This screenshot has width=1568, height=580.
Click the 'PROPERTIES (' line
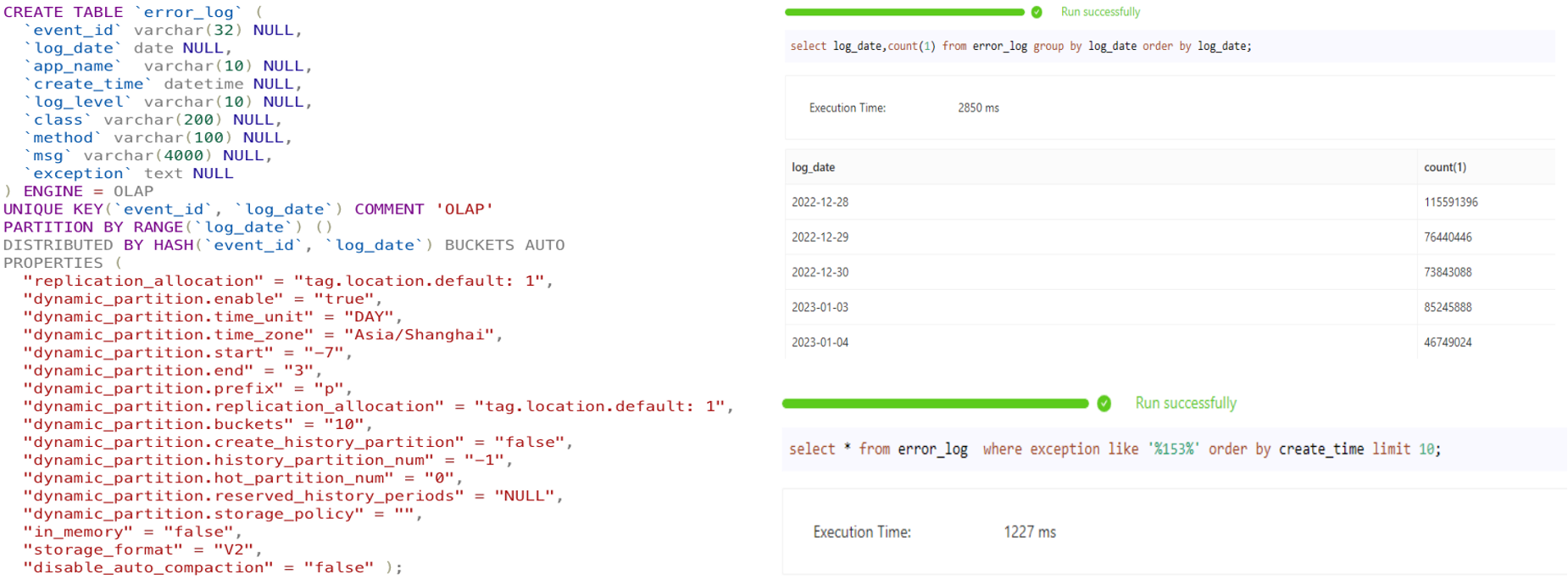tap(64, 262)
